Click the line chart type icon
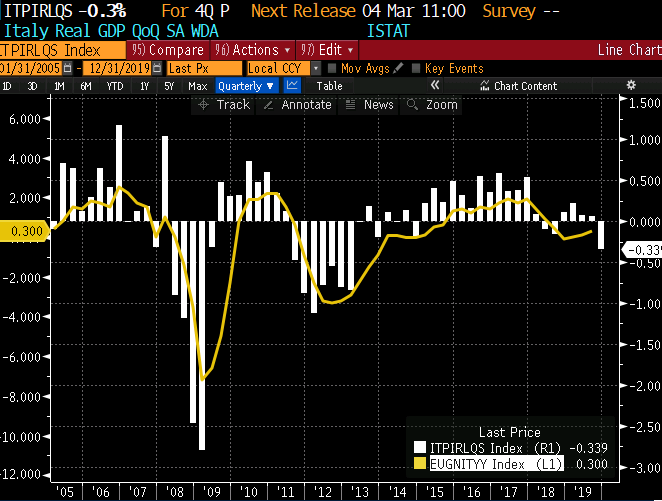Image resolution: width=662 pixels, height=501 pixels. (292, 86)
